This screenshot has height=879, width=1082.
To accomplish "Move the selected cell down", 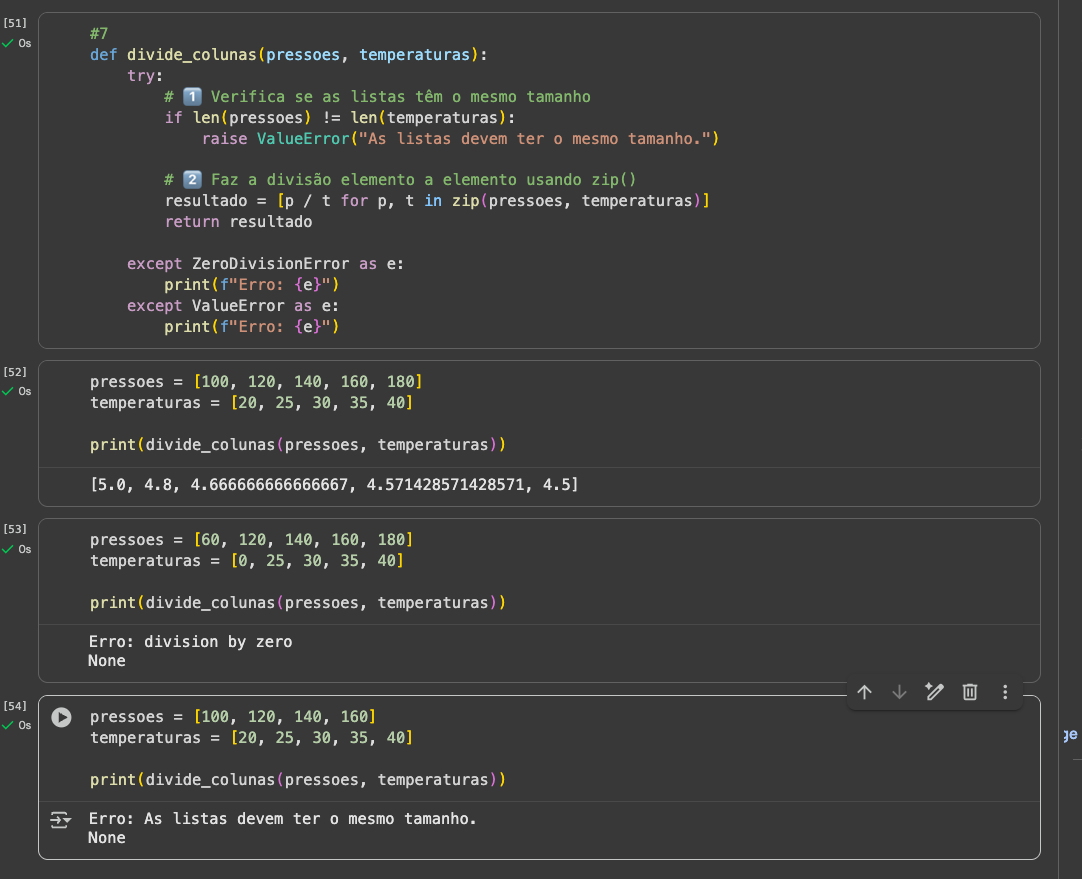I will pyautogui.click(x=899, y=692).
